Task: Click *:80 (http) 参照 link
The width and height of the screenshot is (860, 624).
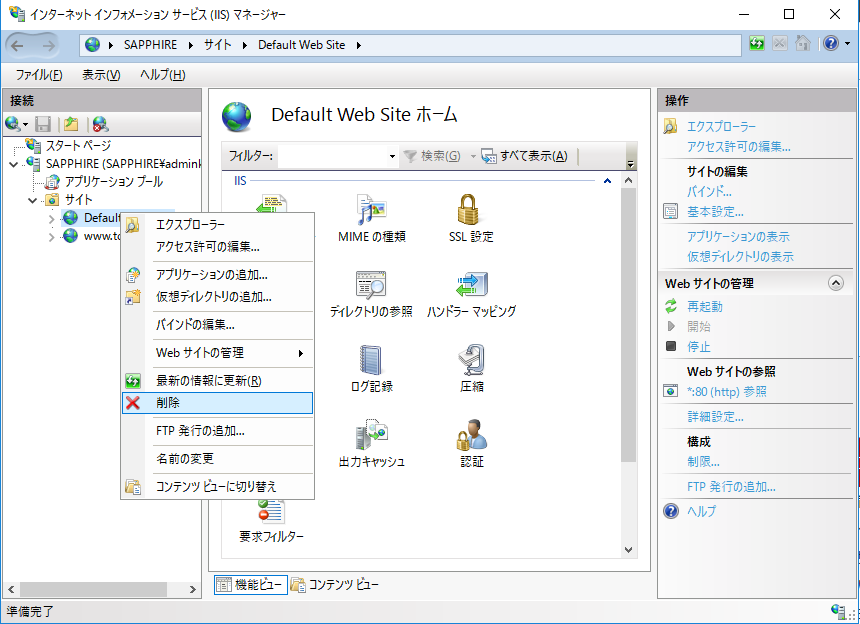Action: point(727,392)
